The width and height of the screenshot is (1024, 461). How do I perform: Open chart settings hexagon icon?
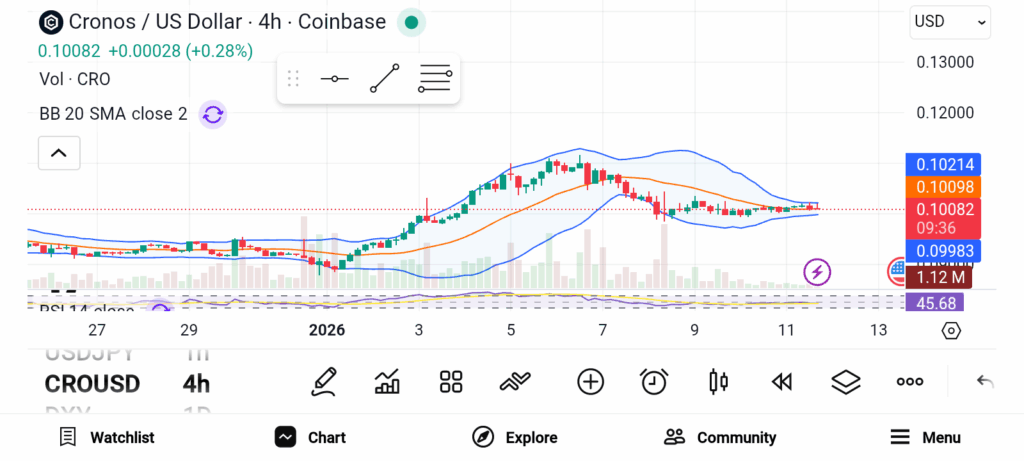coord(951,330)
